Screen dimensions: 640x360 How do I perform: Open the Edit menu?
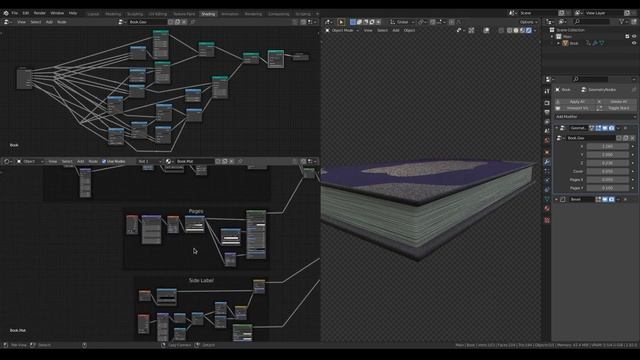26,13
